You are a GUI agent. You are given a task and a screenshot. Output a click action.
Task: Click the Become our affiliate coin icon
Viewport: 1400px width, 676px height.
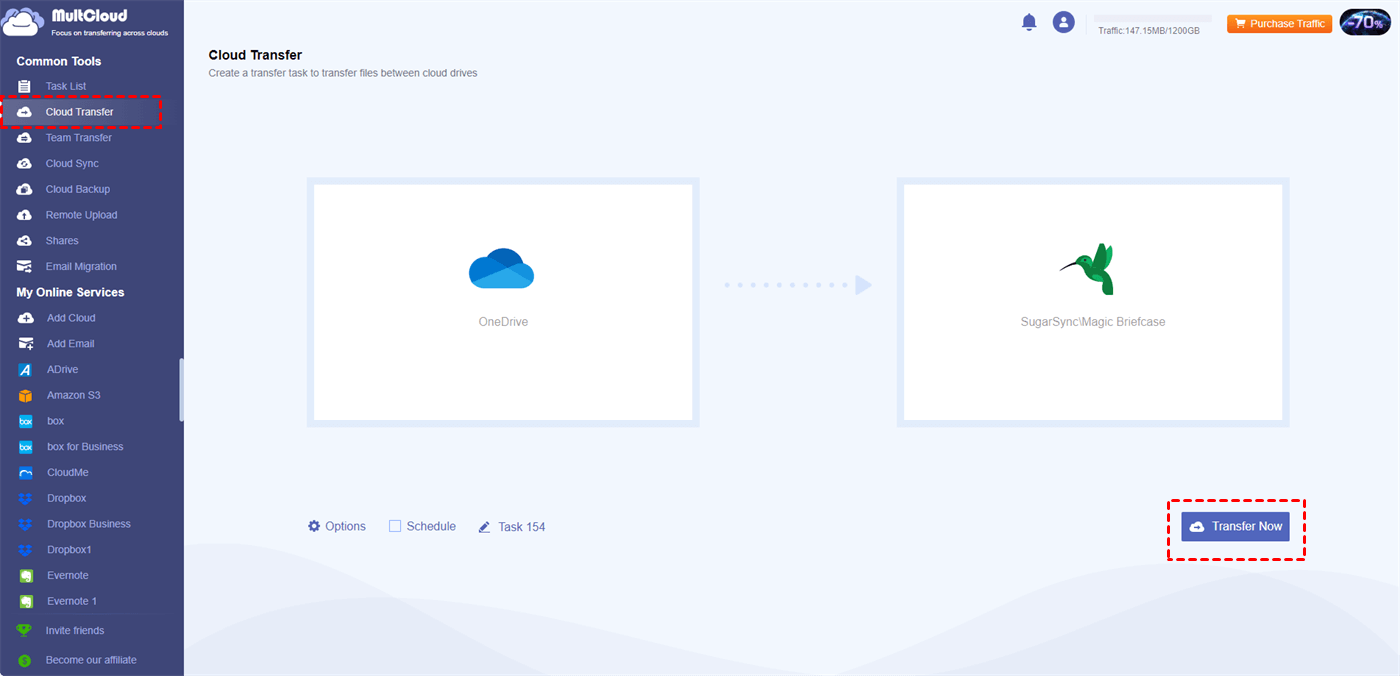click(25, 661)
